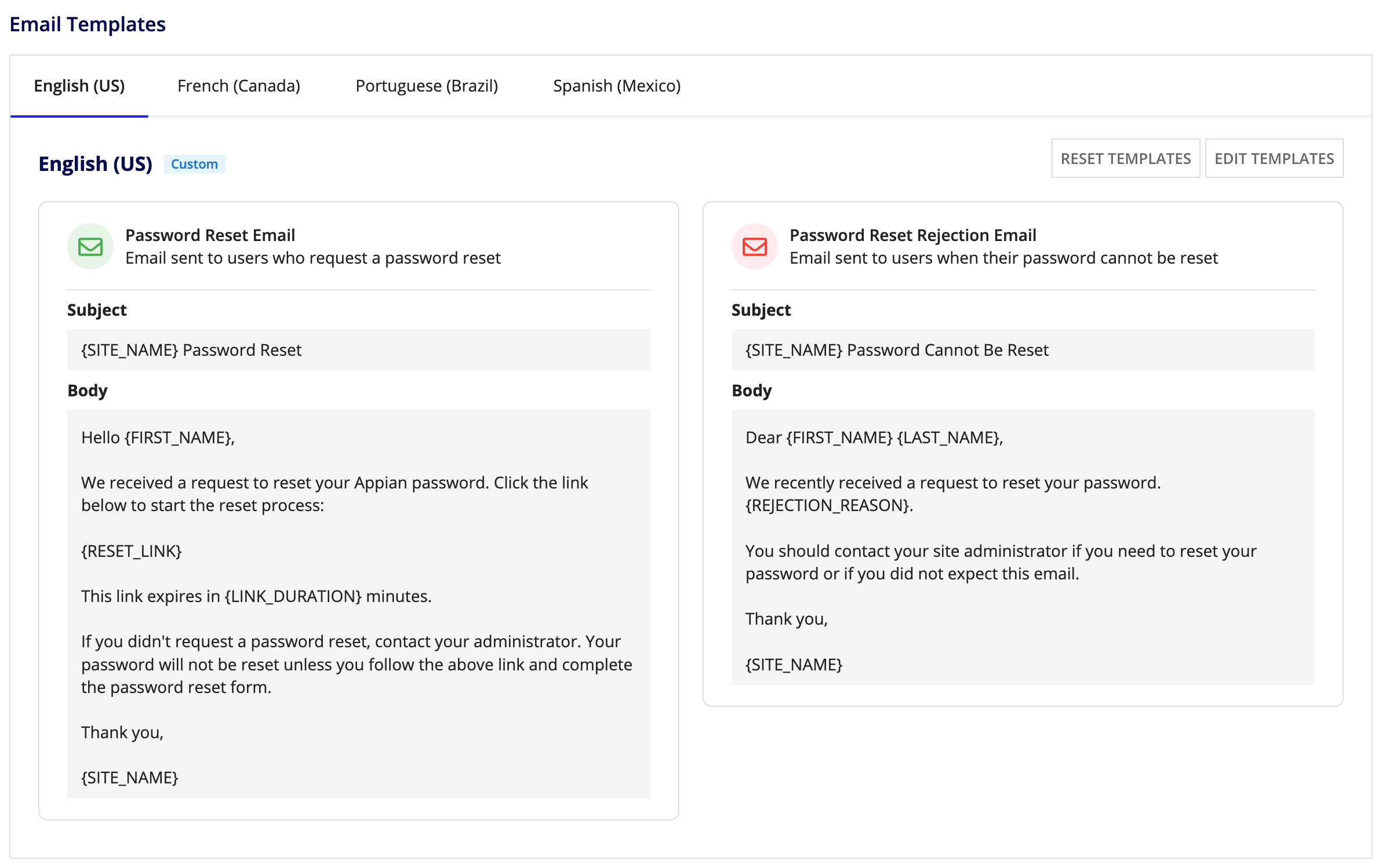Click 'Thank you,' in the Password Reset Email body
This screenshot has height=868, width=1382.
click(122, 732)
